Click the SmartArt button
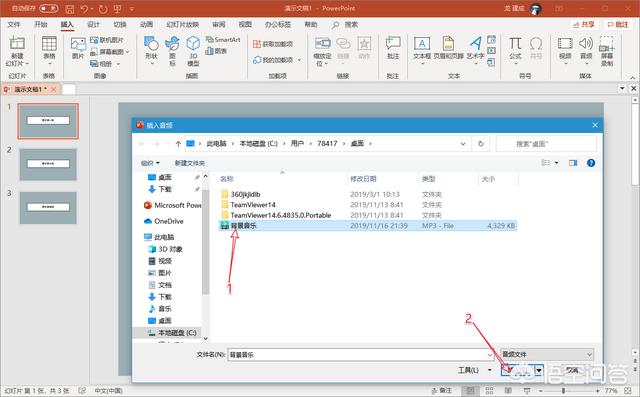640x397 pixels. 222,40
